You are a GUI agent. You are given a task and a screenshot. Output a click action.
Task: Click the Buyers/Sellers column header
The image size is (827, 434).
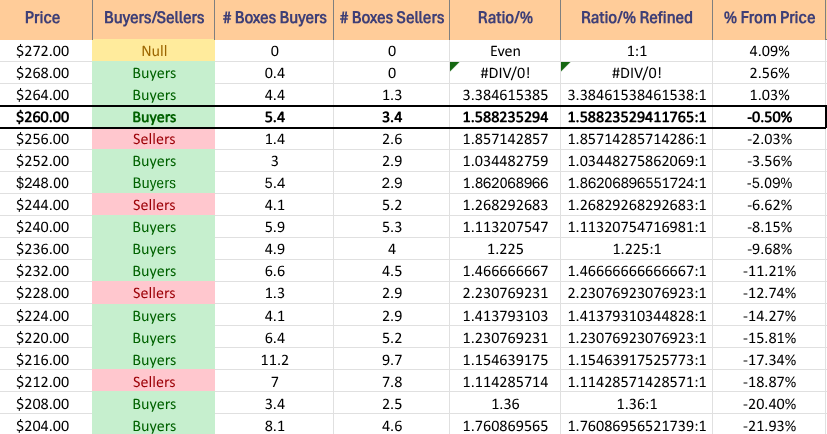coord(153,19)
